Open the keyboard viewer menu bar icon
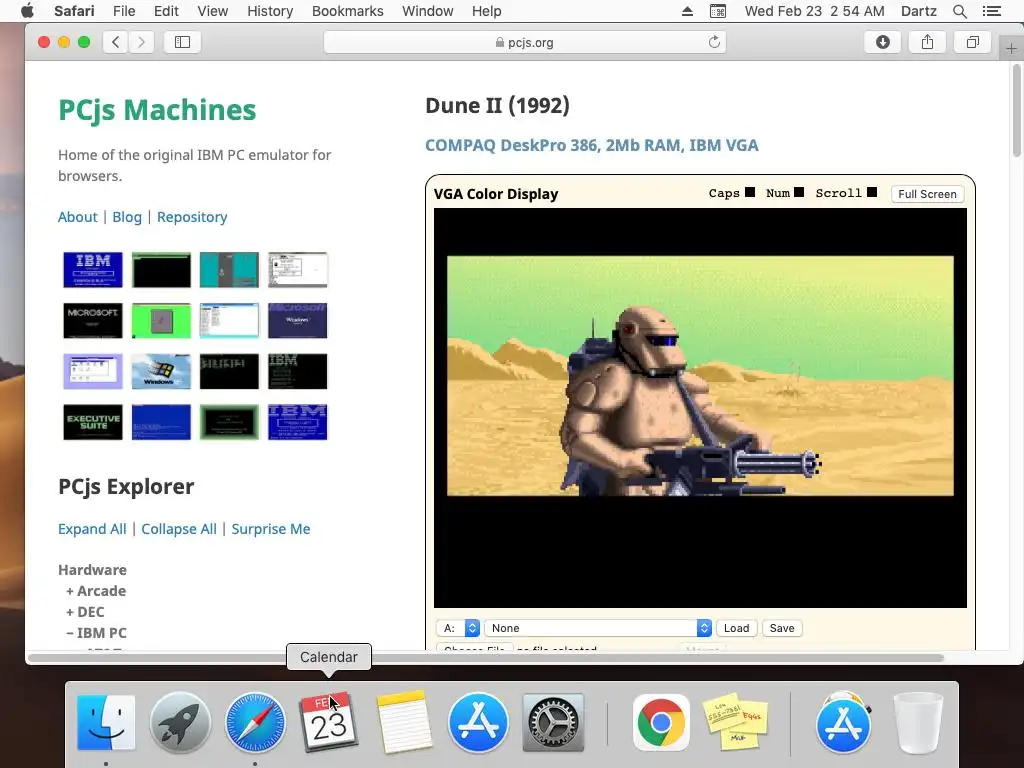The width and height of the screenshot is (1024, 768). (x=718, y=11)
